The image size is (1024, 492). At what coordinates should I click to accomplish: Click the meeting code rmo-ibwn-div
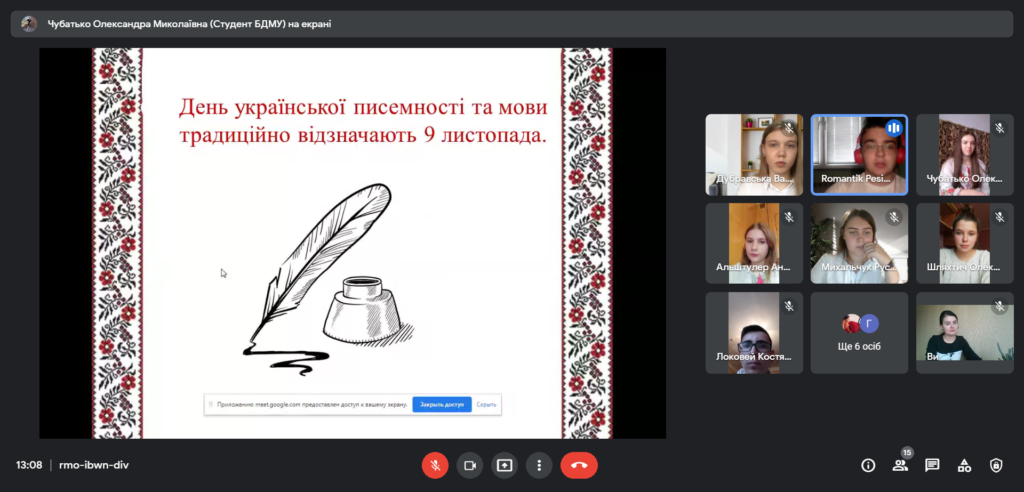pos(94,465)
